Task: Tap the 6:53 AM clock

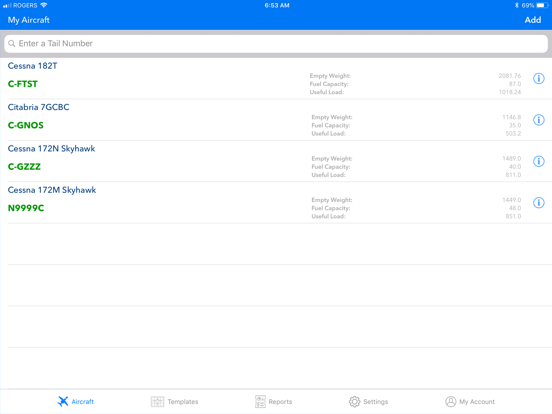Action: click(277, 5)
